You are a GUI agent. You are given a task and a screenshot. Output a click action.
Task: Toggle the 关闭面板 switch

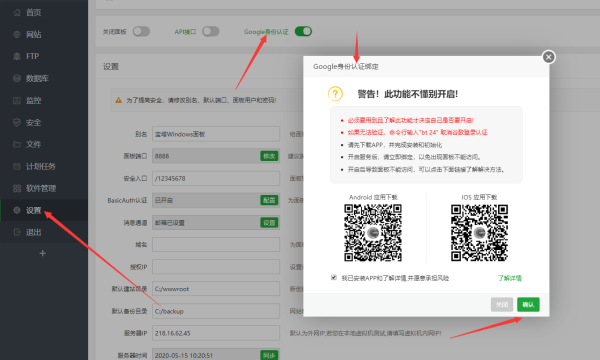[x=141, y=31]
